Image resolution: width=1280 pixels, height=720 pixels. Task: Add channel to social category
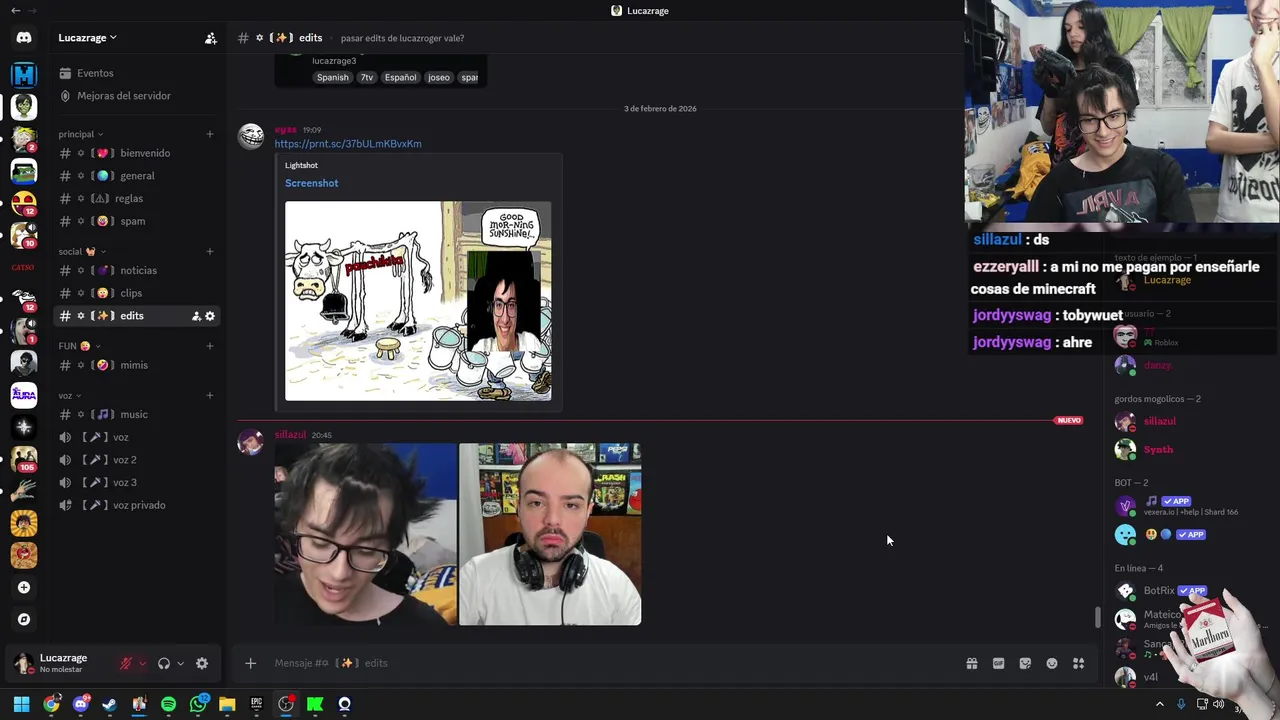[x=210, y=252]
